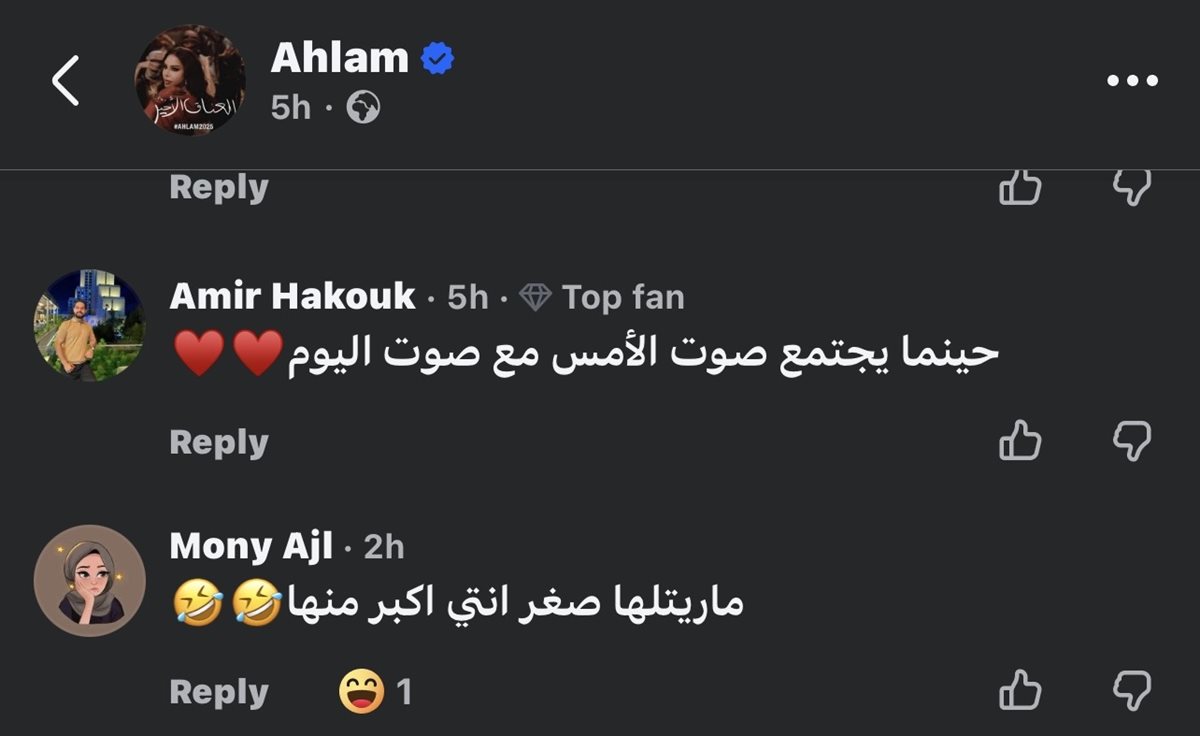1200x736 pixels.
Task: Open the Ahlam page name link
Action: pos(340,59)
